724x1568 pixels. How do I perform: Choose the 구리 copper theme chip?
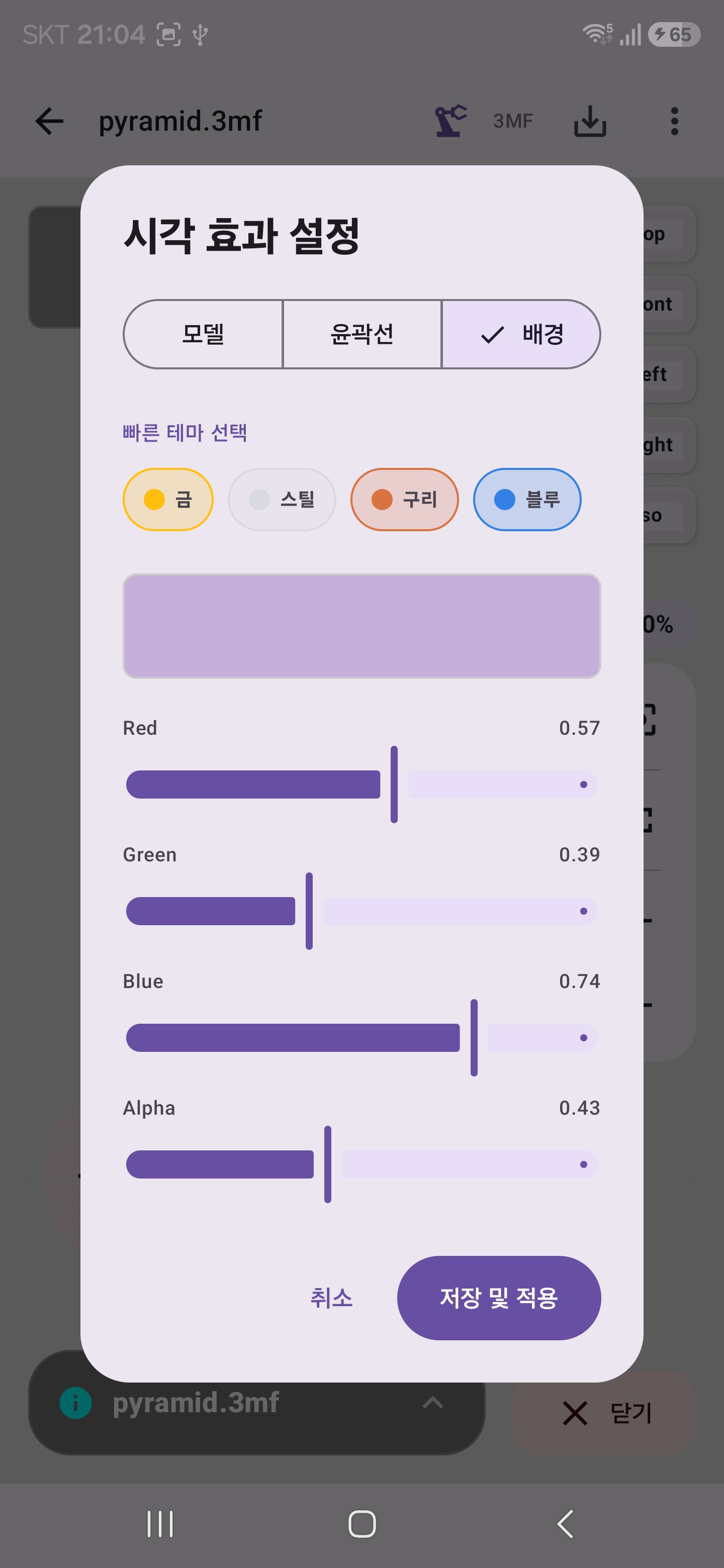tap(404, 499)
